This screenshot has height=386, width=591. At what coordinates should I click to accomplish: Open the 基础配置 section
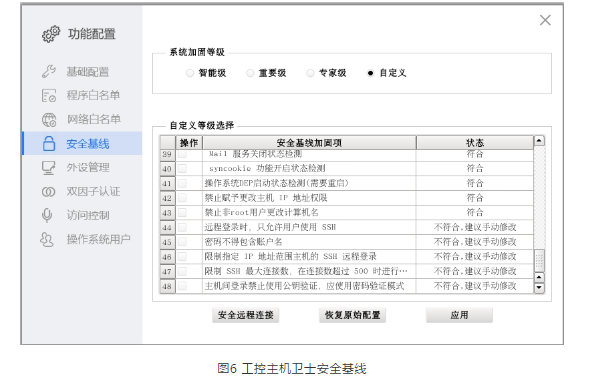[82, 72]
